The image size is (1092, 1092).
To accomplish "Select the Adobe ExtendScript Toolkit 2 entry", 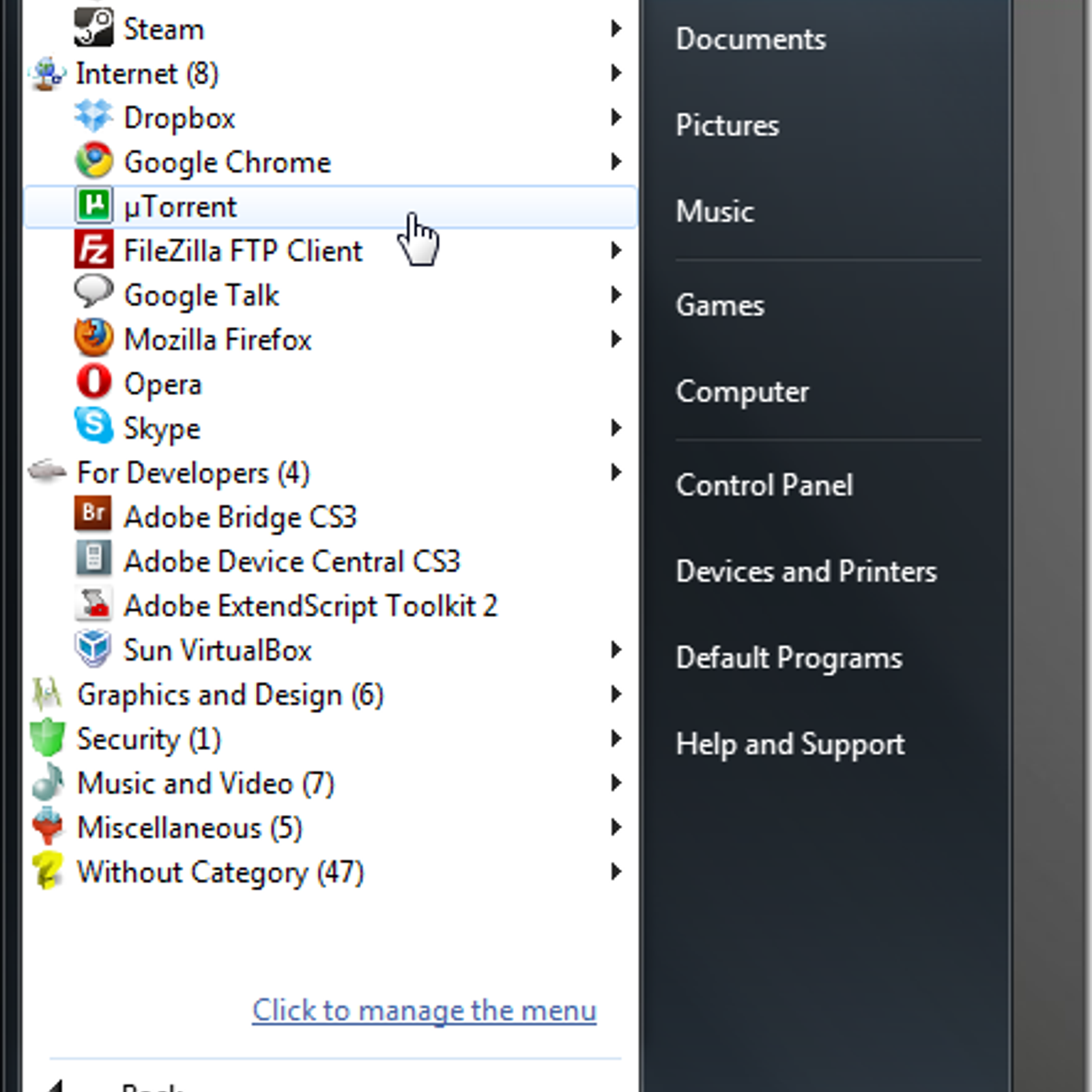I will pos(330,605).
